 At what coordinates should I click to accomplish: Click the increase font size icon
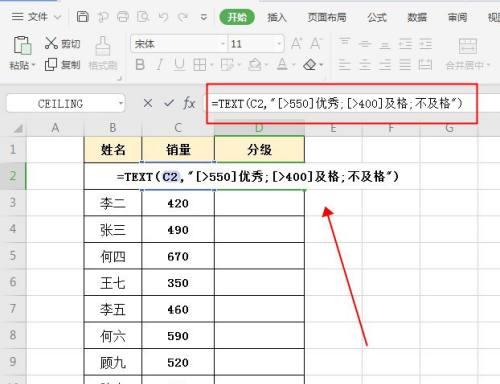point(297,44)
